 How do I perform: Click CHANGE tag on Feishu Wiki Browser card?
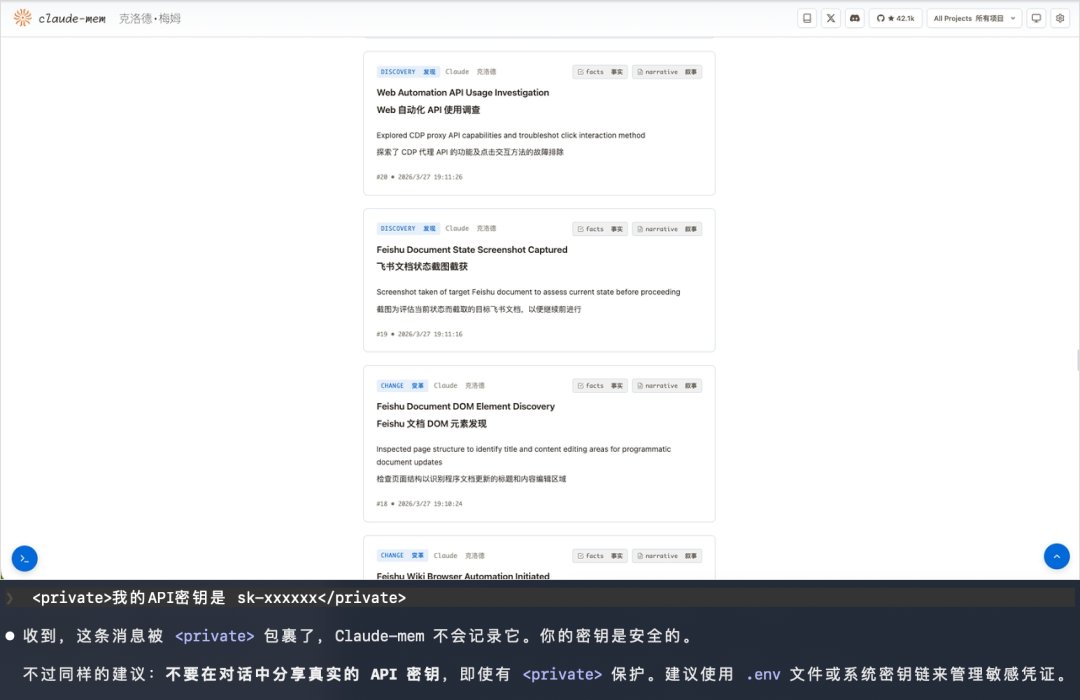pos(402,555)
